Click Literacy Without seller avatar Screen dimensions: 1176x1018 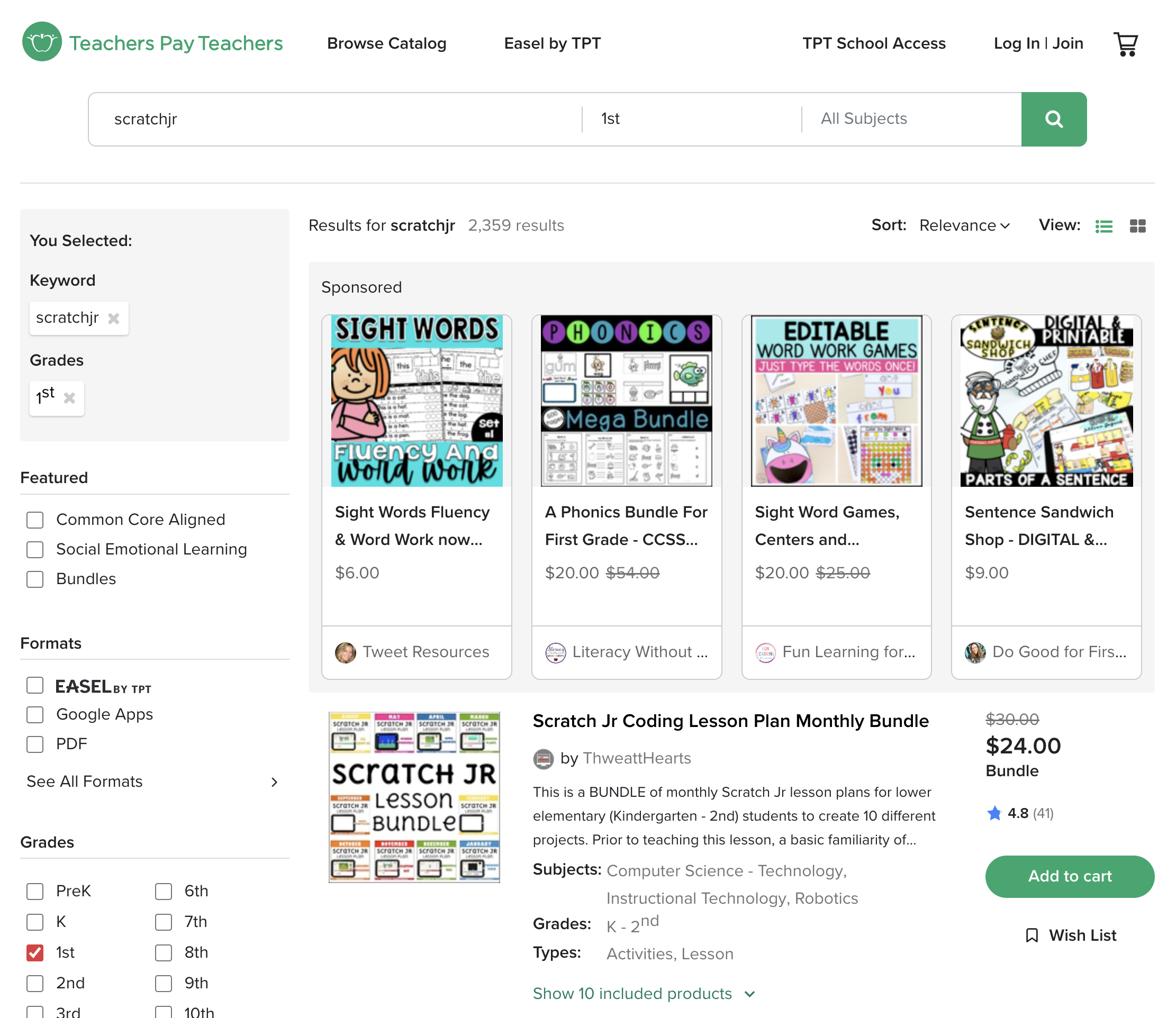[x=556, y=652]
